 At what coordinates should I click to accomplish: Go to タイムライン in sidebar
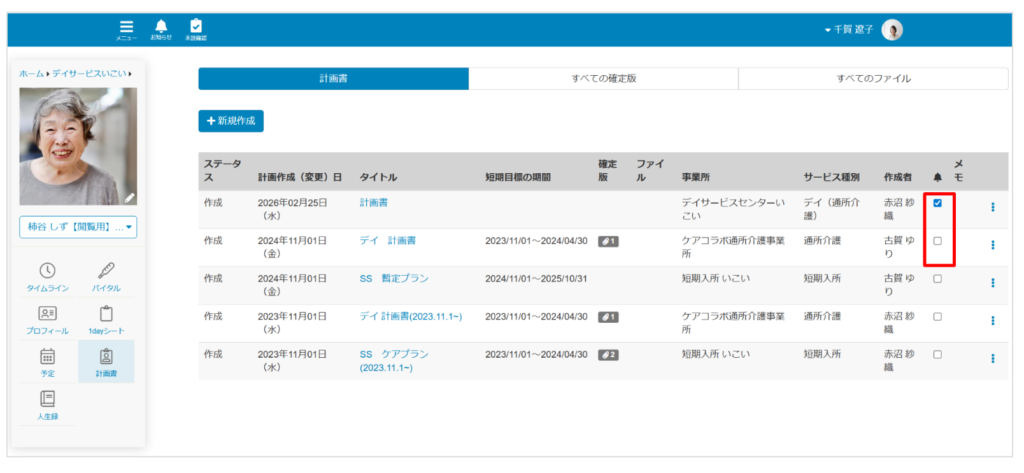48,277
